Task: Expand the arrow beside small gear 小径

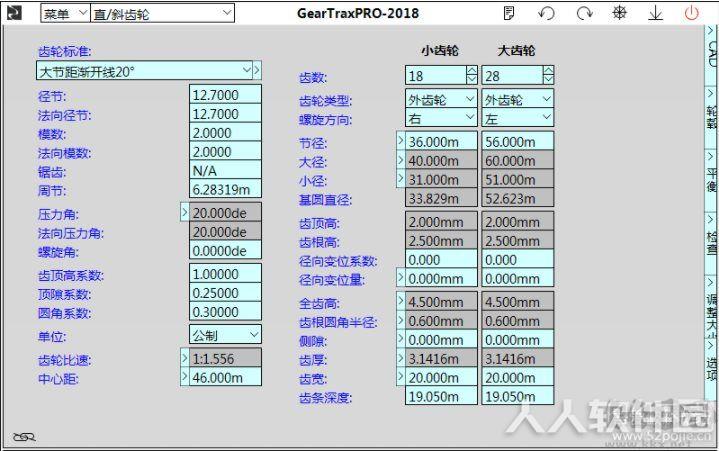Action: click(x=400, y=178)
